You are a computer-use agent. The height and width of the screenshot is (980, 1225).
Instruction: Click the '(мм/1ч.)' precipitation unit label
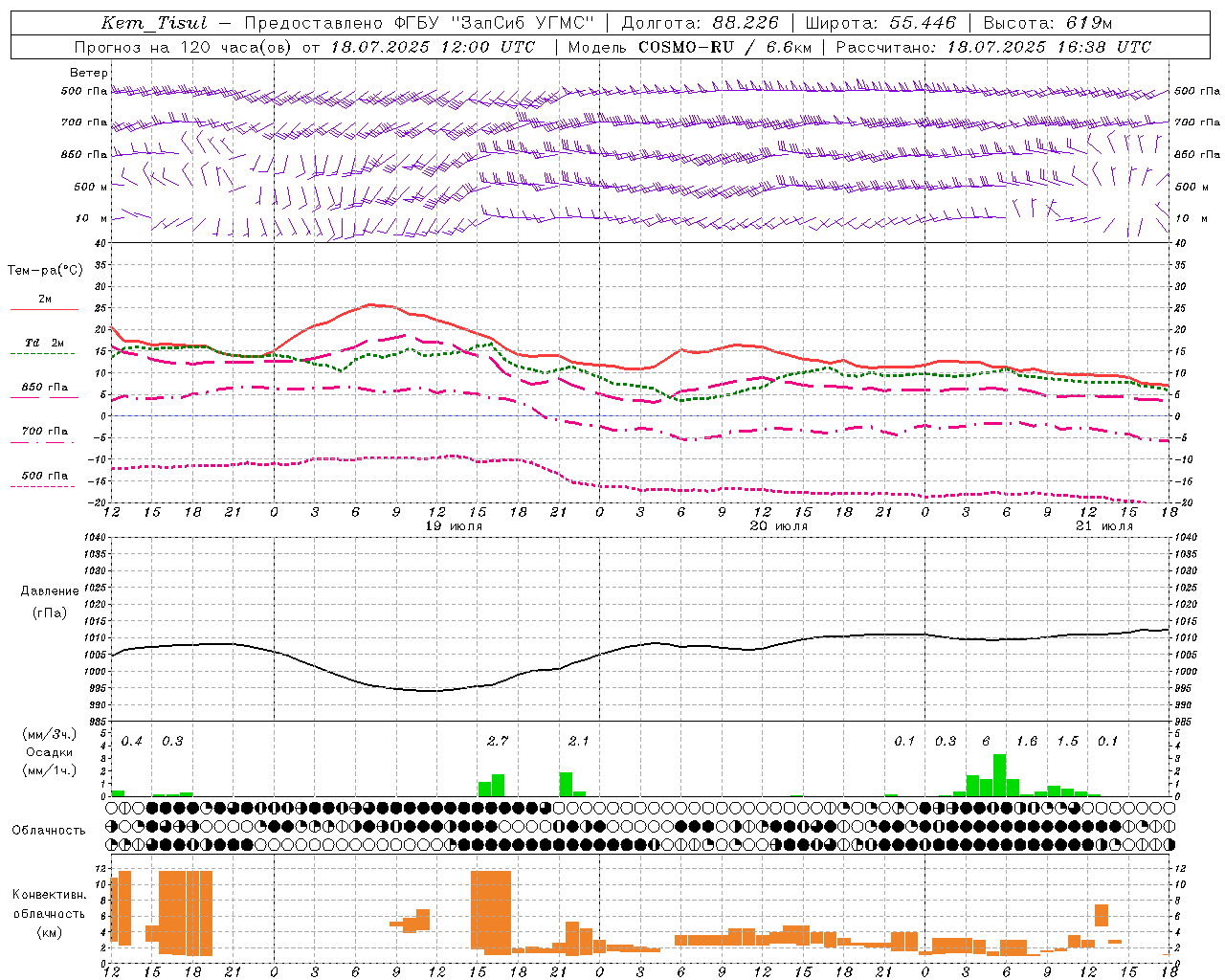click(x=50, y=770)
